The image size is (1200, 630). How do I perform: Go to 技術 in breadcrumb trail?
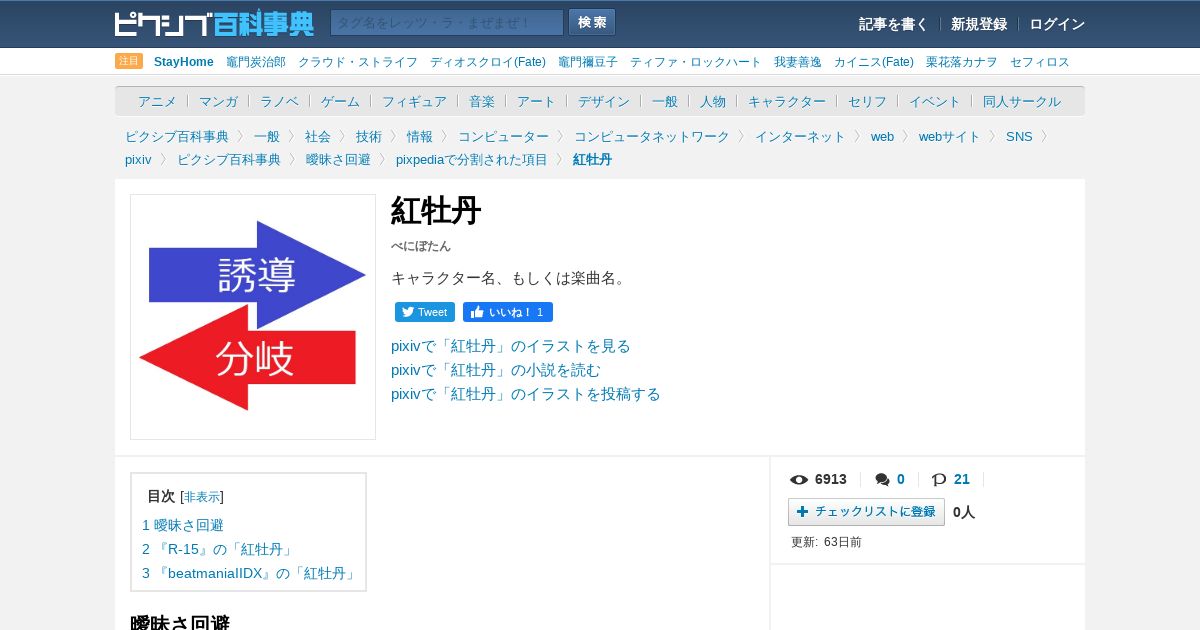[x=368, y=137]
